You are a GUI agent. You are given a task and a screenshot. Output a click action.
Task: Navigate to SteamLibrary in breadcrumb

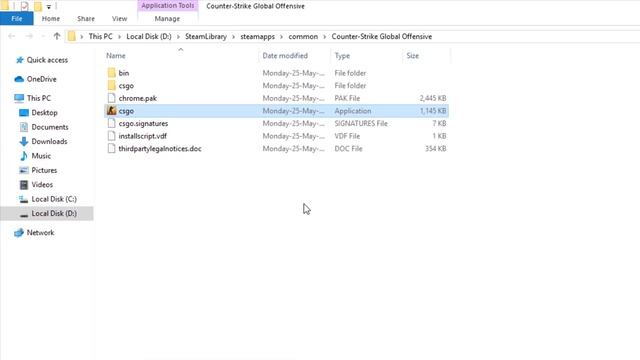point(206,36)
